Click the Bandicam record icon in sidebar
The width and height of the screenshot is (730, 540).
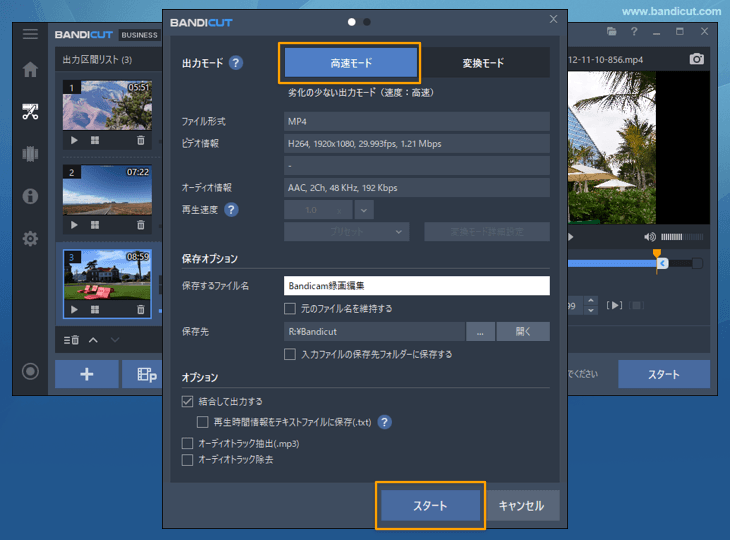pyautogui.click(x=30, y=371)
